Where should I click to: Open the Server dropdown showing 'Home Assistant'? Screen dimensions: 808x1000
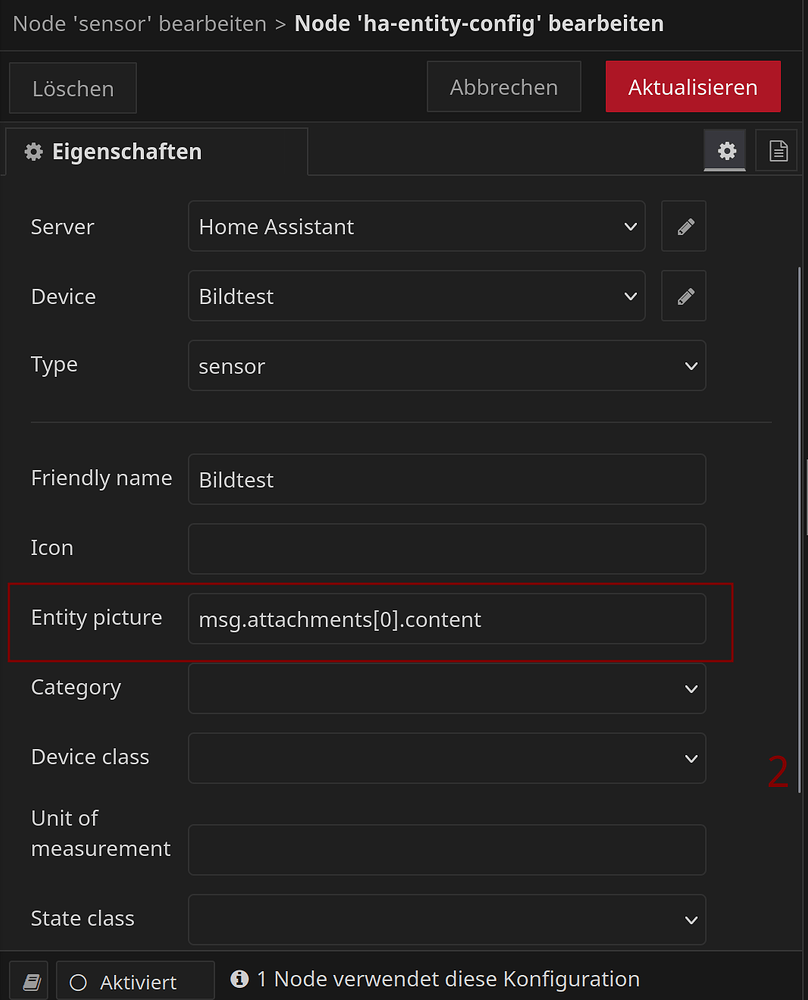click(x=417, y=226)
